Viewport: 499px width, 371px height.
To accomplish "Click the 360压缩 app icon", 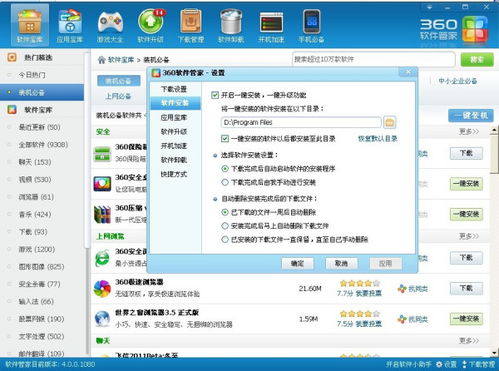I will (x=102, y=214).
